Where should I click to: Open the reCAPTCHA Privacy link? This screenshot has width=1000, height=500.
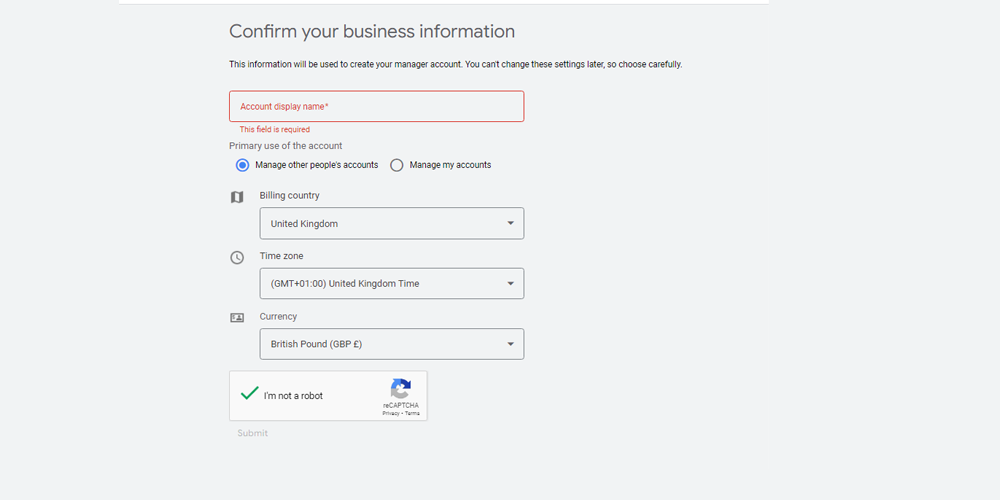point(391,413)
